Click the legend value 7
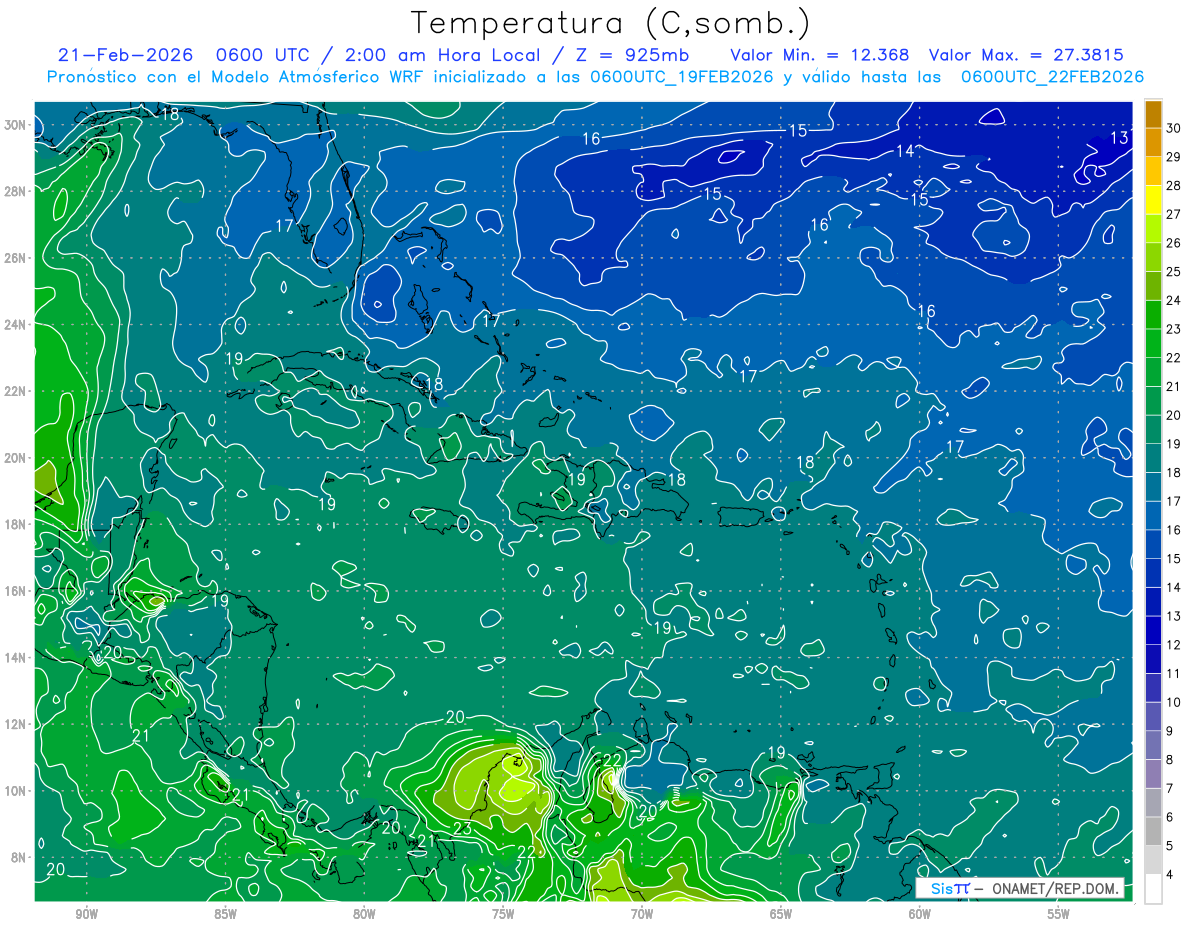This screenshot has height=927, width=1200. pyautogui.click(x=1171, y=789)
